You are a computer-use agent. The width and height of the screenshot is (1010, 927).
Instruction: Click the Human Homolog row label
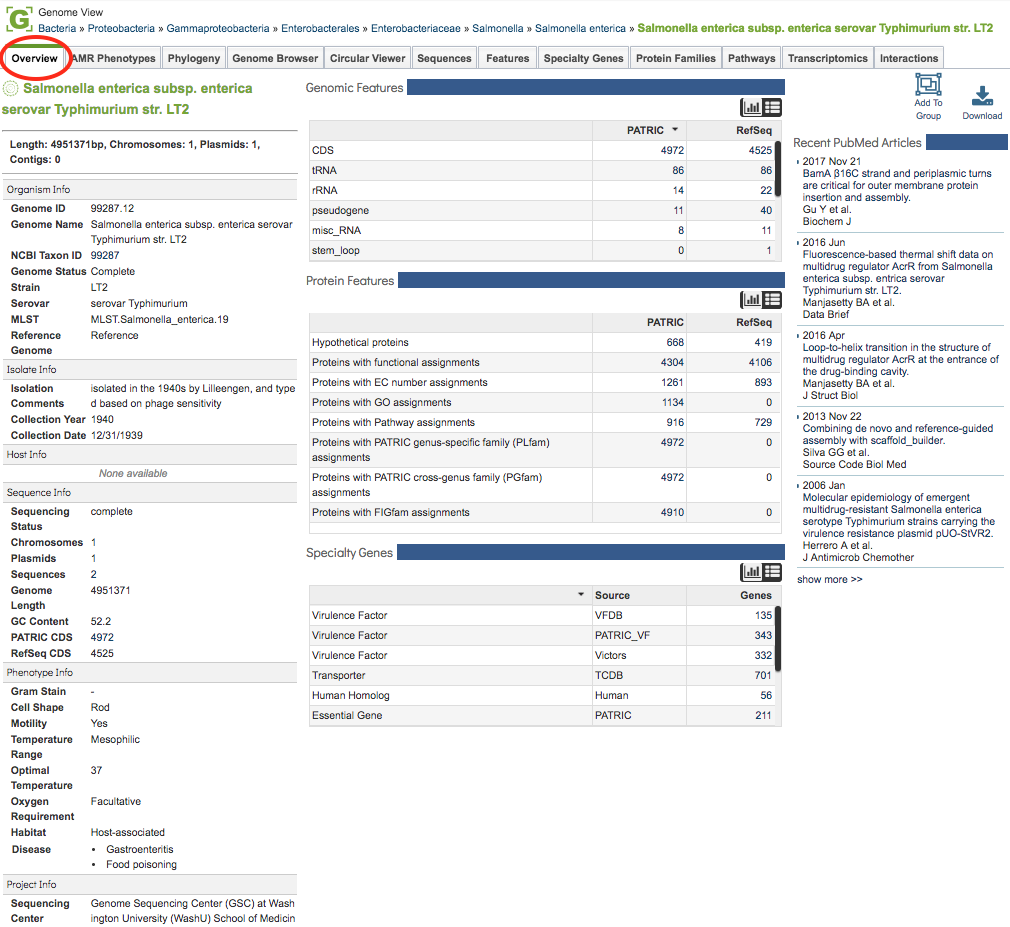coord(350,695)
